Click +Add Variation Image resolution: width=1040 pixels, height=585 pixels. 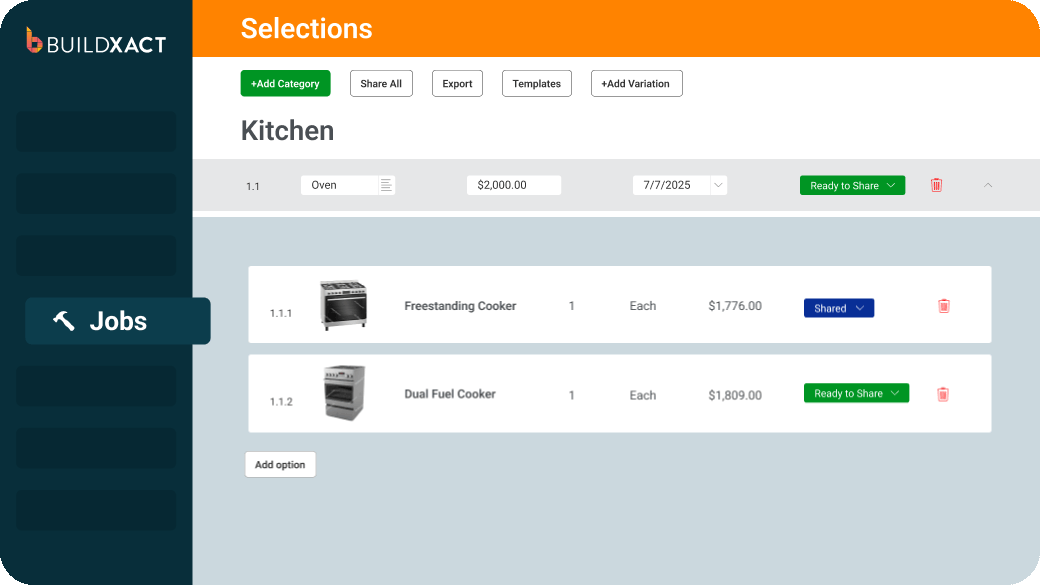636,83
